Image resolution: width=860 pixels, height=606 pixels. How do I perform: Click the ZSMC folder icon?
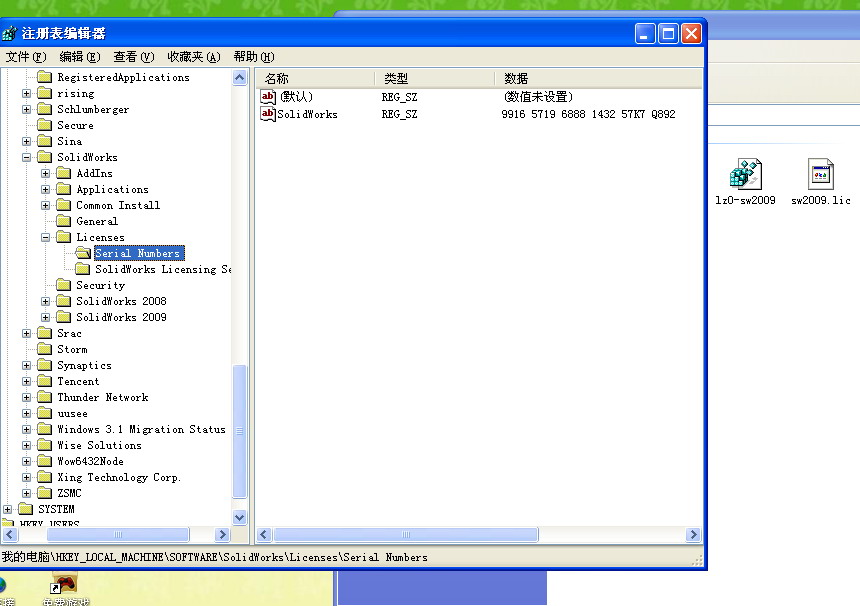(44, 493)
